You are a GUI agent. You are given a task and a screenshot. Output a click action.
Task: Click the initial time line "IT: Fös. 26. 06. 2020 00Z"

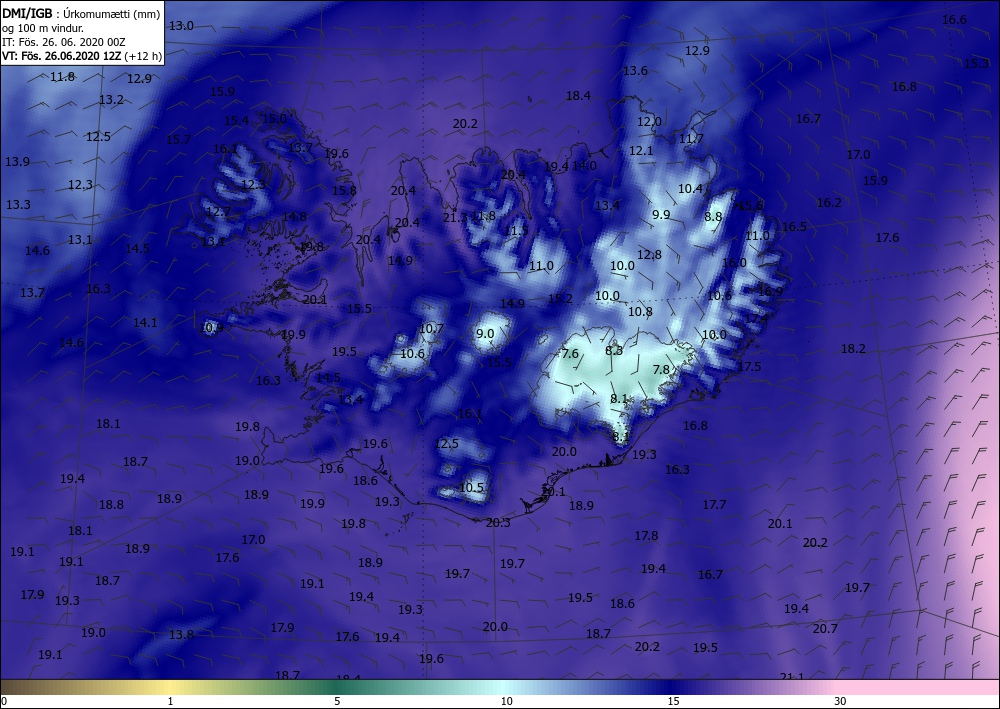pos(64,42)
